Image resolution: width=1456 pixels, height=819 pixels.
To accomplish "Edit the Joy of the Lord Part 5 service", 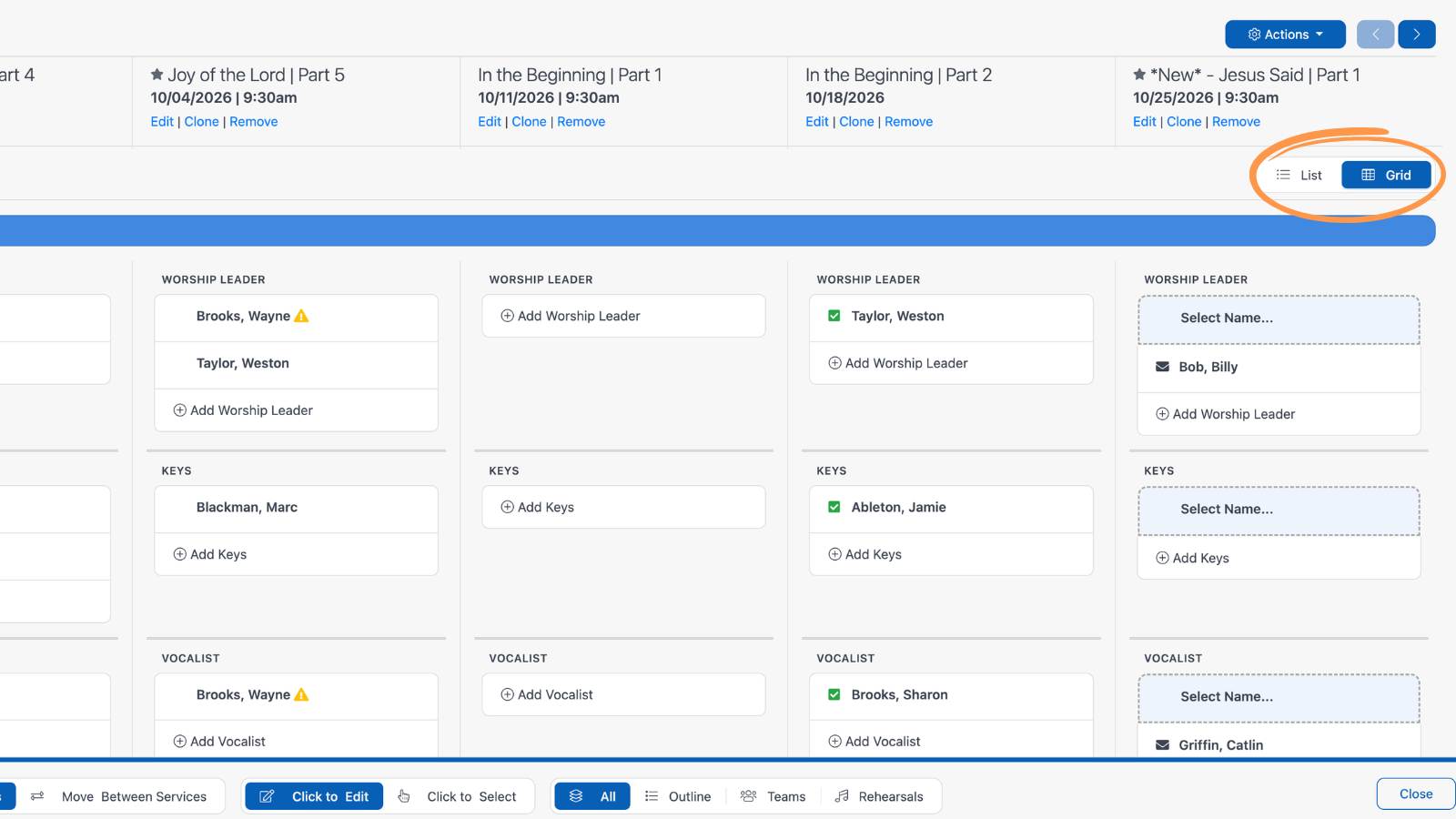I will (x=162, y=121).
